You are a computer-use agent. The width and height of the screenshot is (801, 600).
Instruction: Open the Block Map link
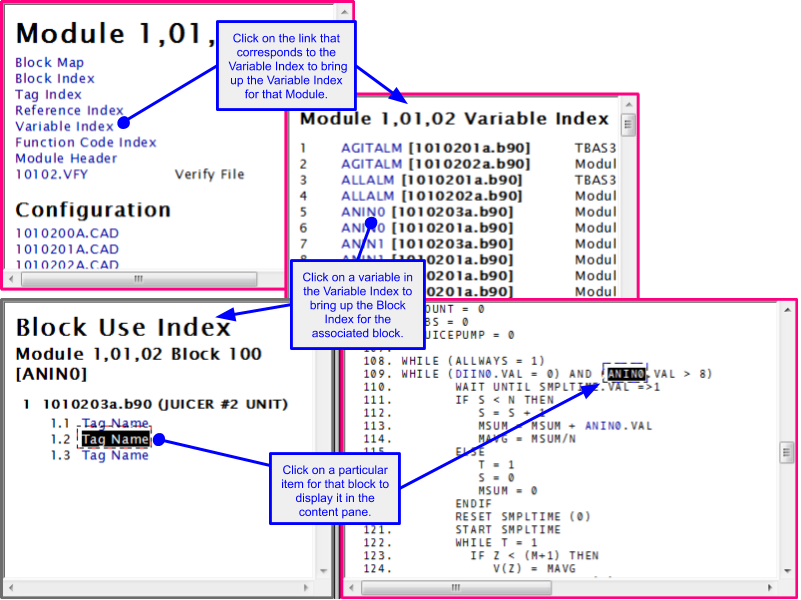click(49, 62)
